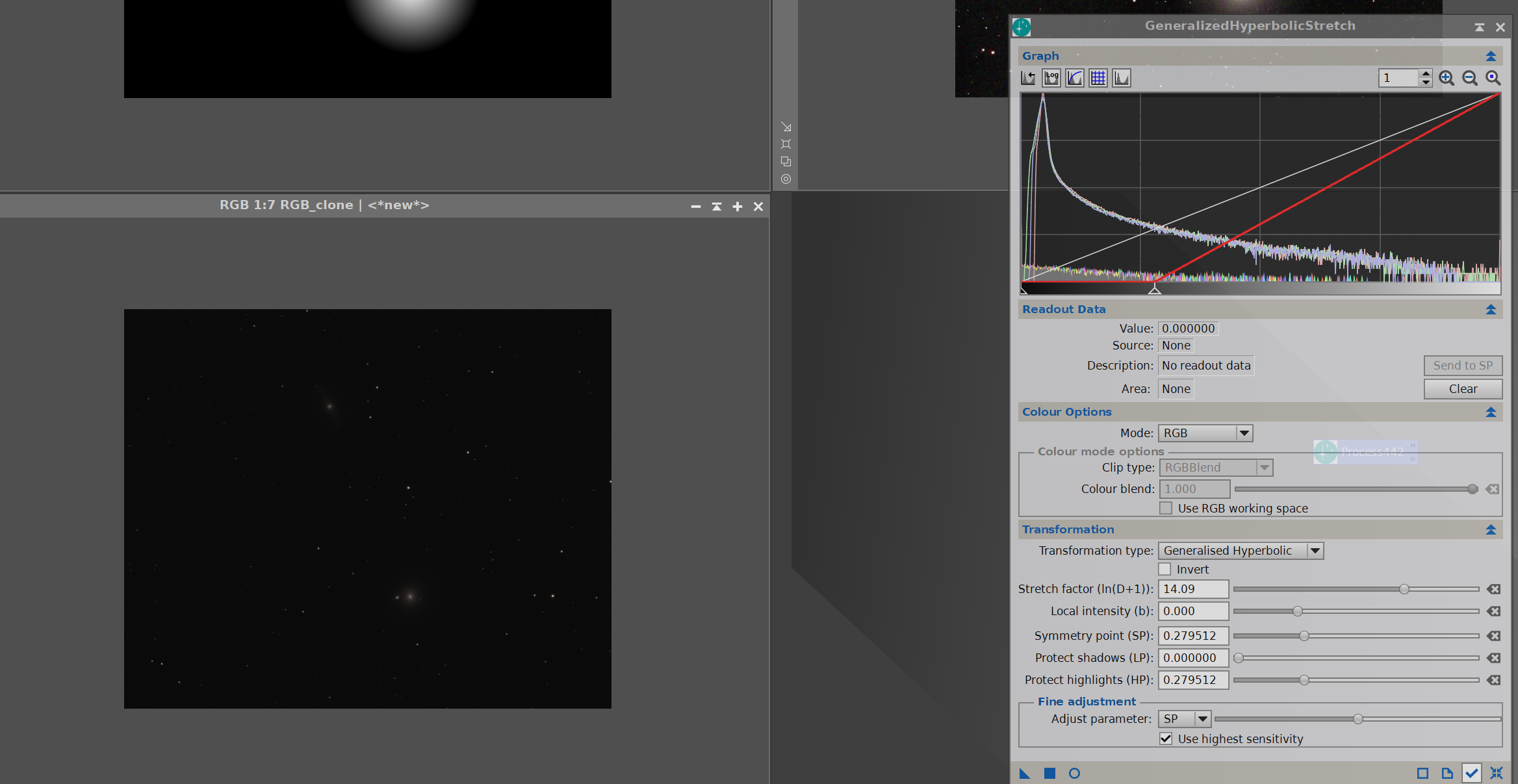
Task: Collapse the Colour Options section
Action: point(1491,412)
